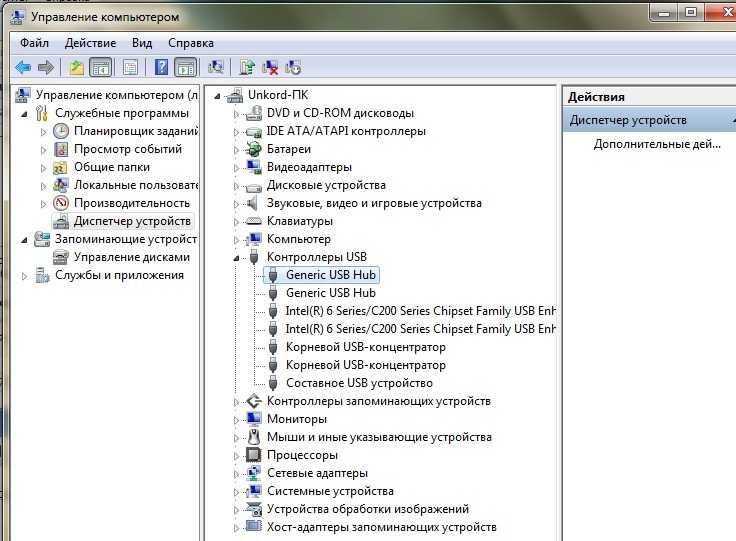Select Составное USB устройство
This screenshot has width=736, height=541.
(359, 383)
